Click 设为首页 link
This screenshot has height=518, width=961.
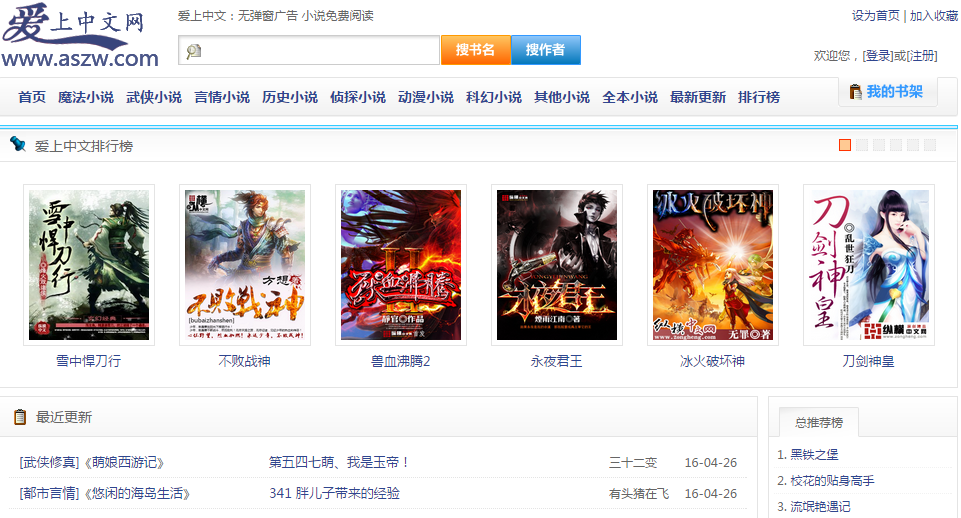(875, 16)
